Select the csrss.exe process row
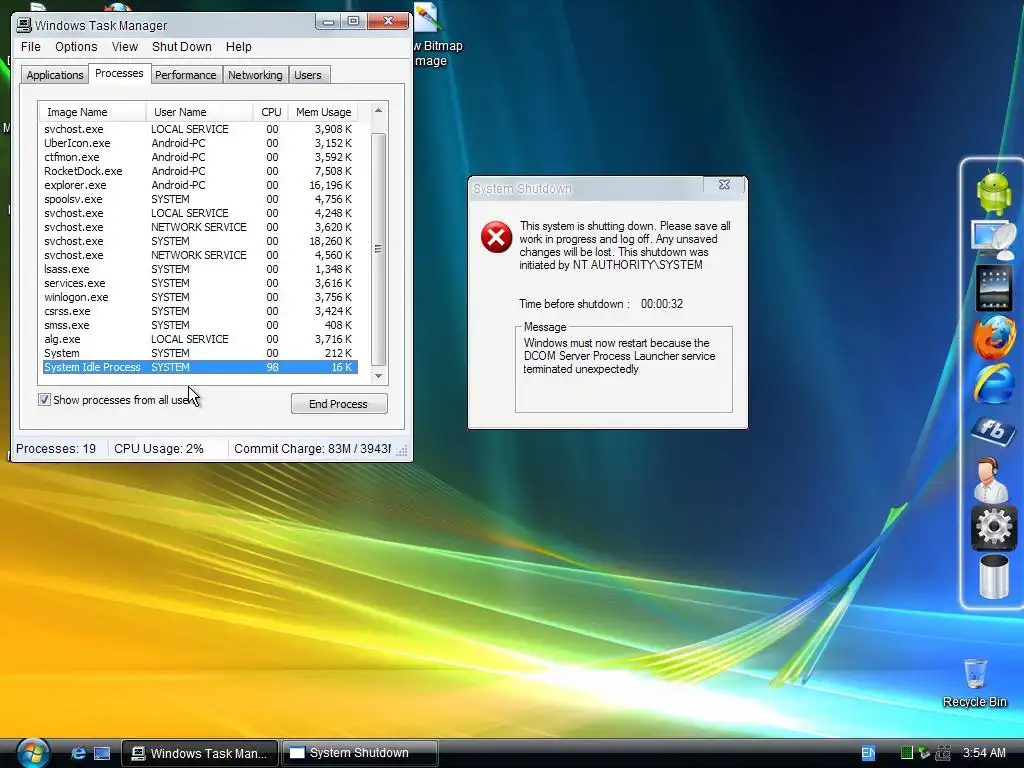 (x=200, y=311)
